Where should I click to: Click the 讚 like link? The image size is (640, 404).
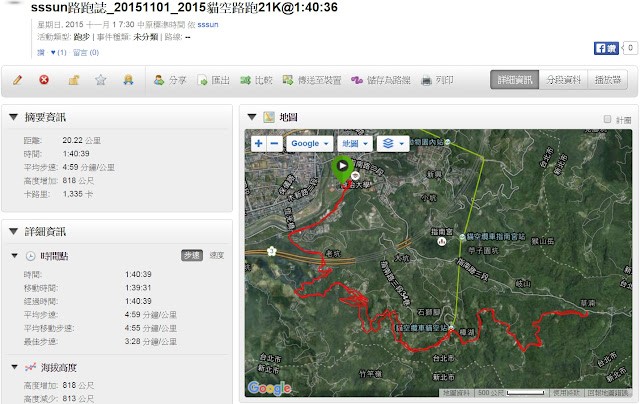pos(41,52)
